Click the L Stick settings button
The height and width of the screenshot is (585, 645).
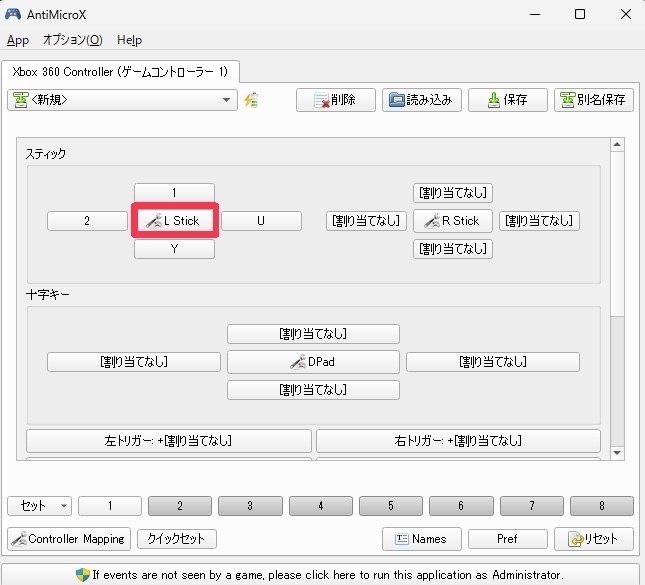pyautogui.click(x=174, y=221)
